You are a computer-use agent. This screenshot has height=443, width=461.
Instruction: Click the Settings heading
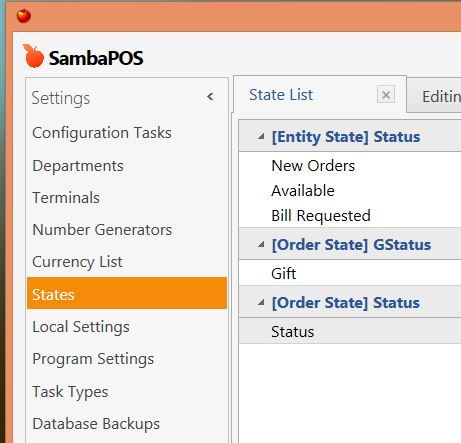61,98
